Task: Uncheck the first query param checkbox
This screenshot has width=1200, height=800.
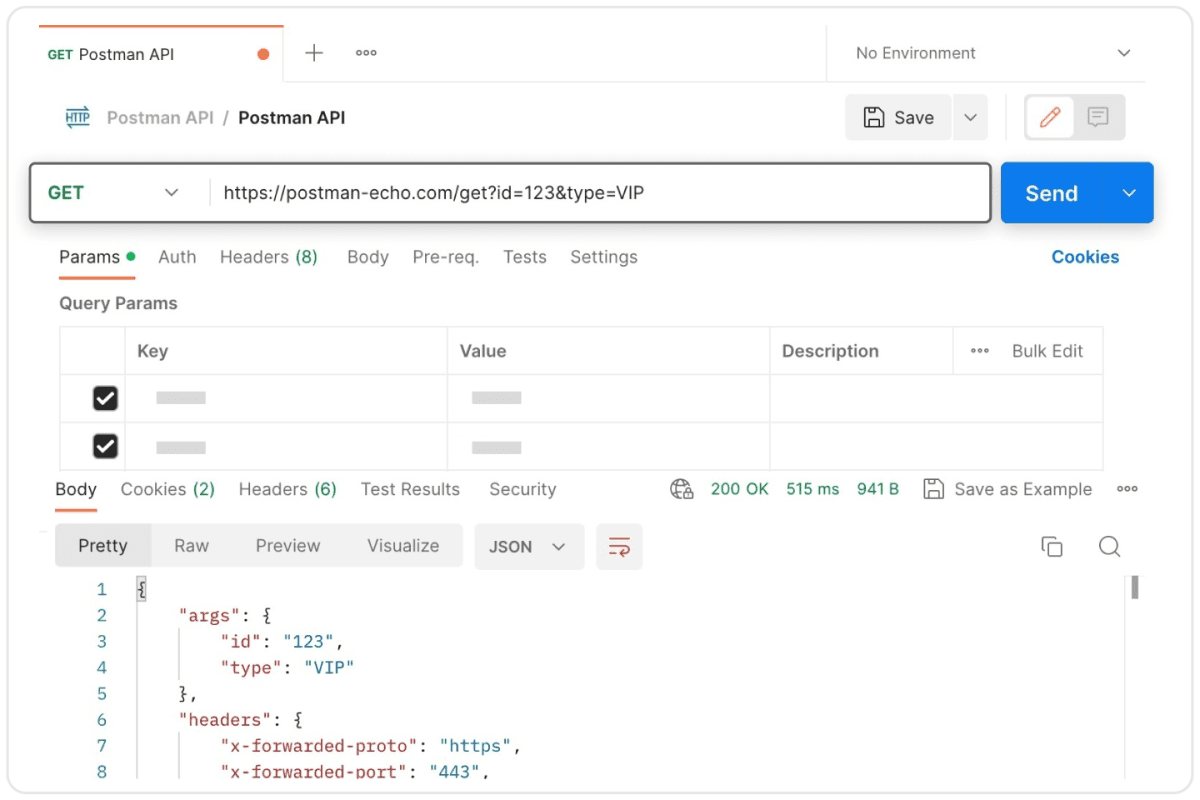Action: click(x=105, y=398)
